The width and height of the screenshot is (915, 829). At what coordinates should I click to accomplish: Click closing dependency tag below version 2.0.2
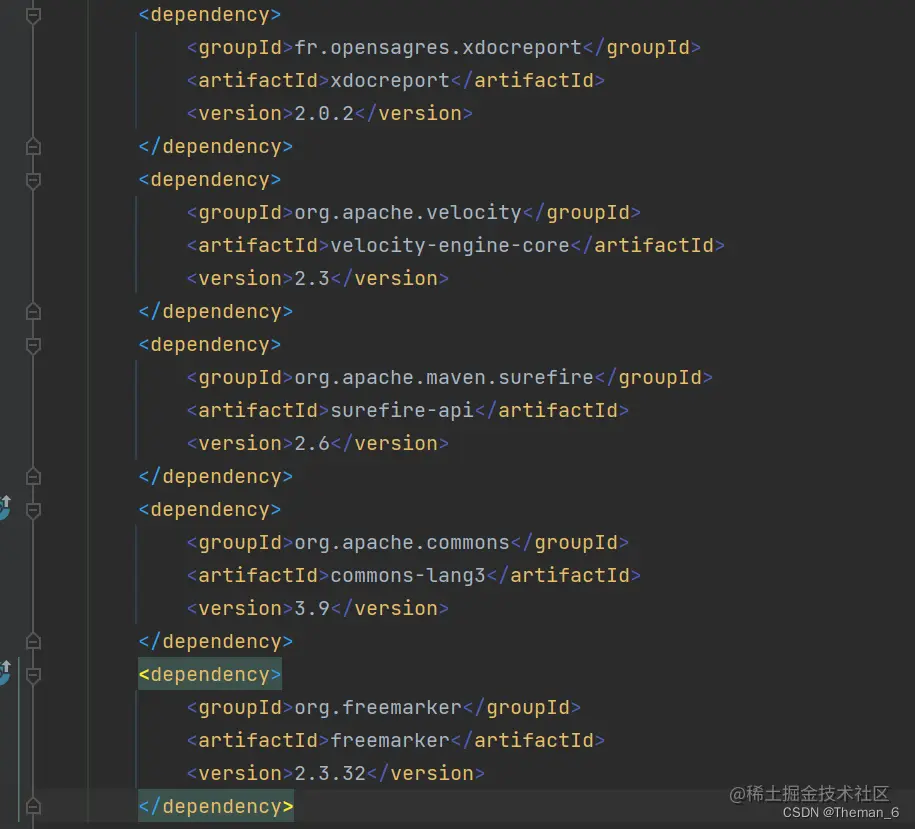tap(215, 146)
